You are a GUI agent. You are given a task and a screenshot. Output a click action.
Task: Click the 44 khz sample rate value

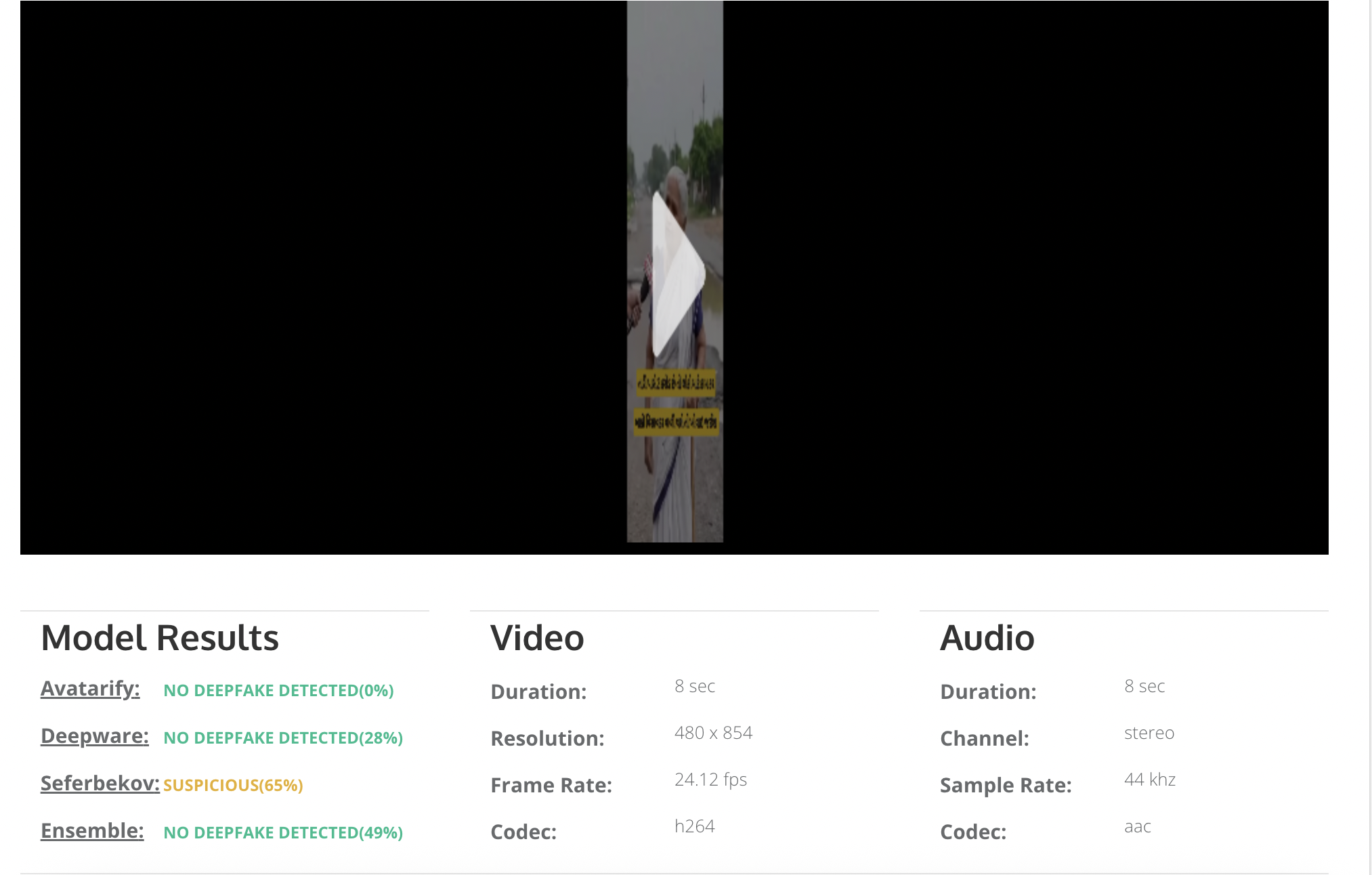pyautogui.click(x=1149, y=780)
